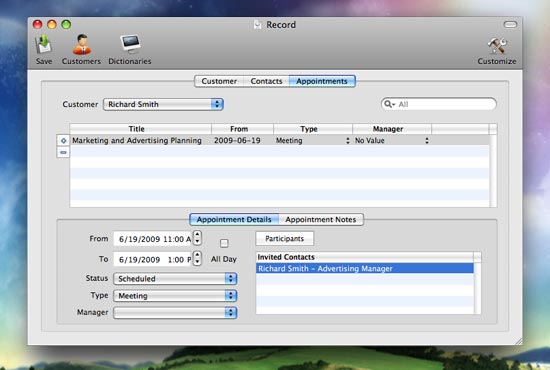Click the To date-time stepper
The width and height of the screenshot is (550, 370).
tap(197, 258)
